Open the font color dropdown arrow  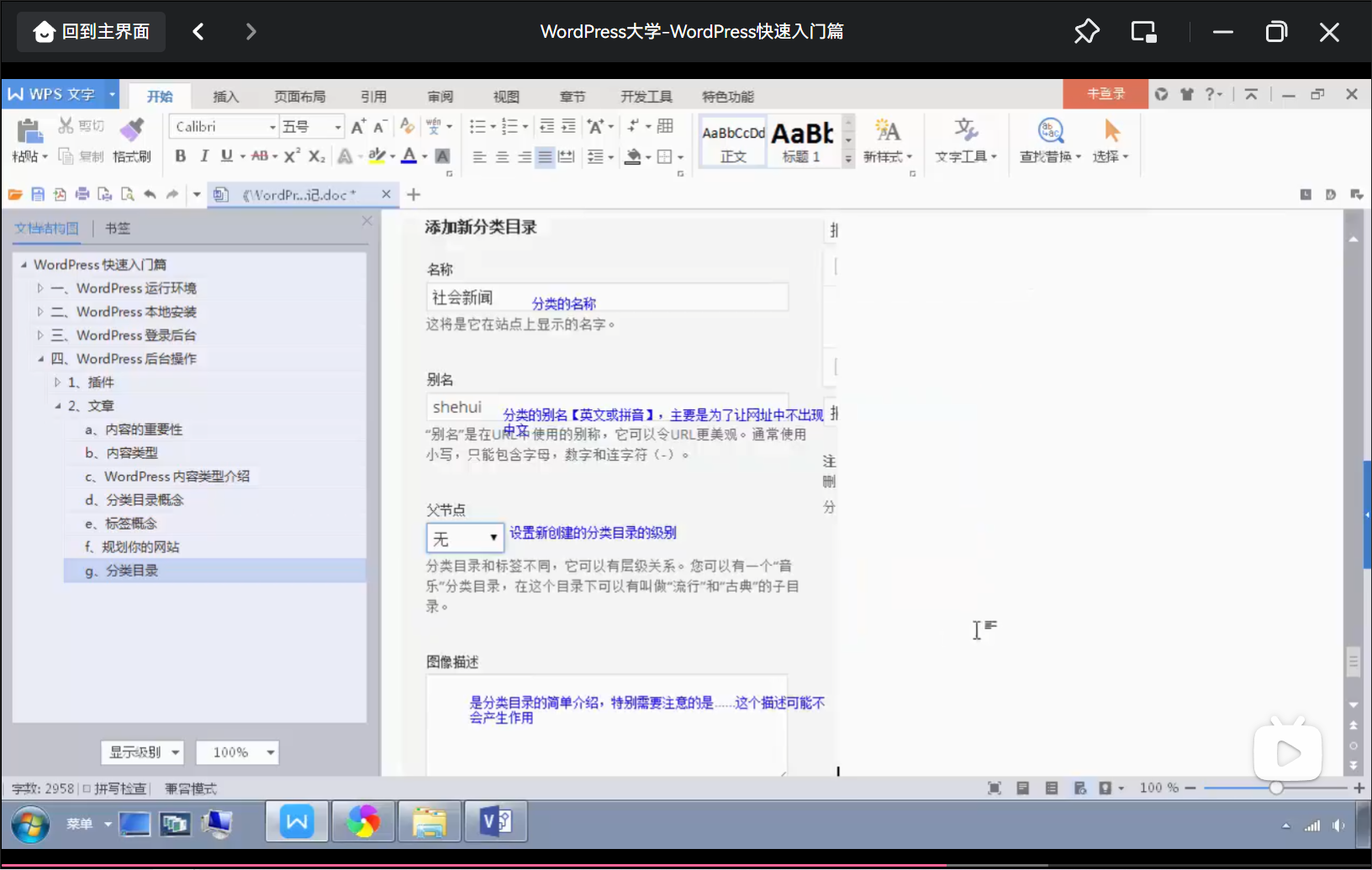click(425, 156)
